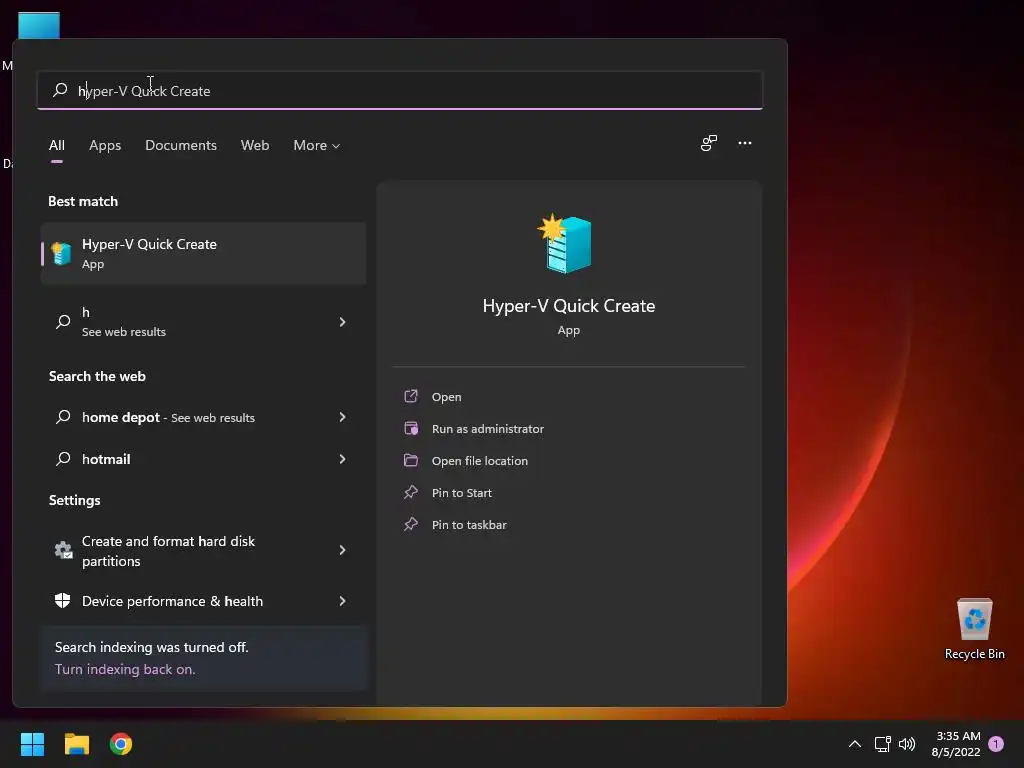1024x768 pixels.
Task: Open File Explorer from the taskbar
Action: (x=76, y=744)
